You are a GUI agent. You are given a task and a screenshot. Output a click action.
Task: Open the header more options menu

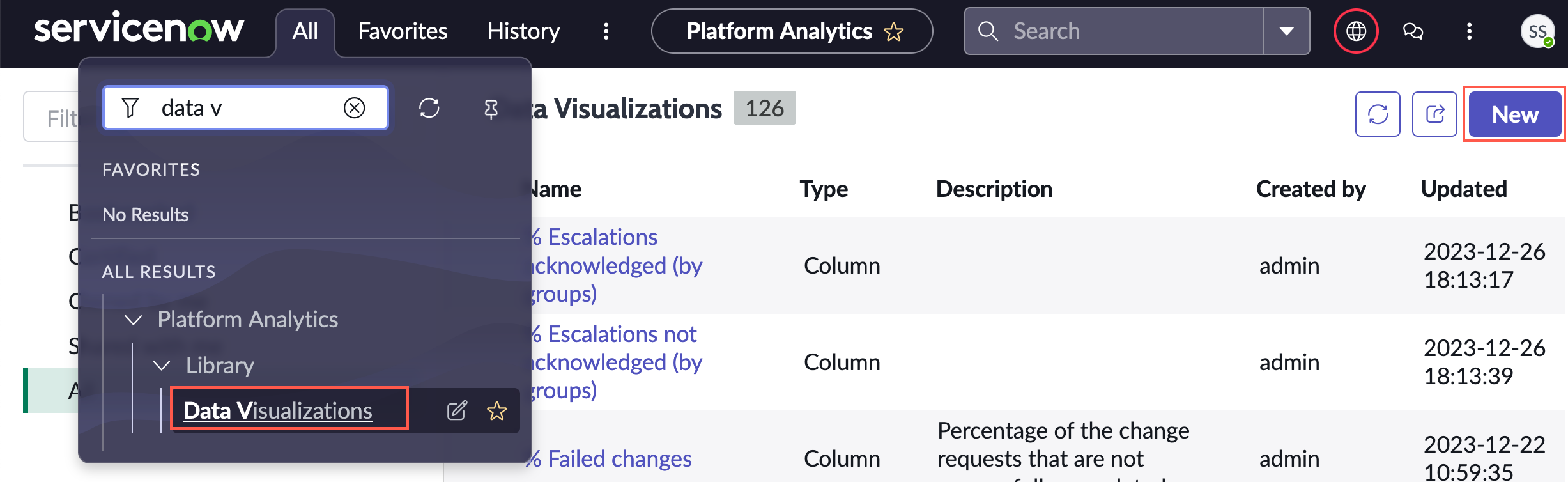[x=1469, y=31]
